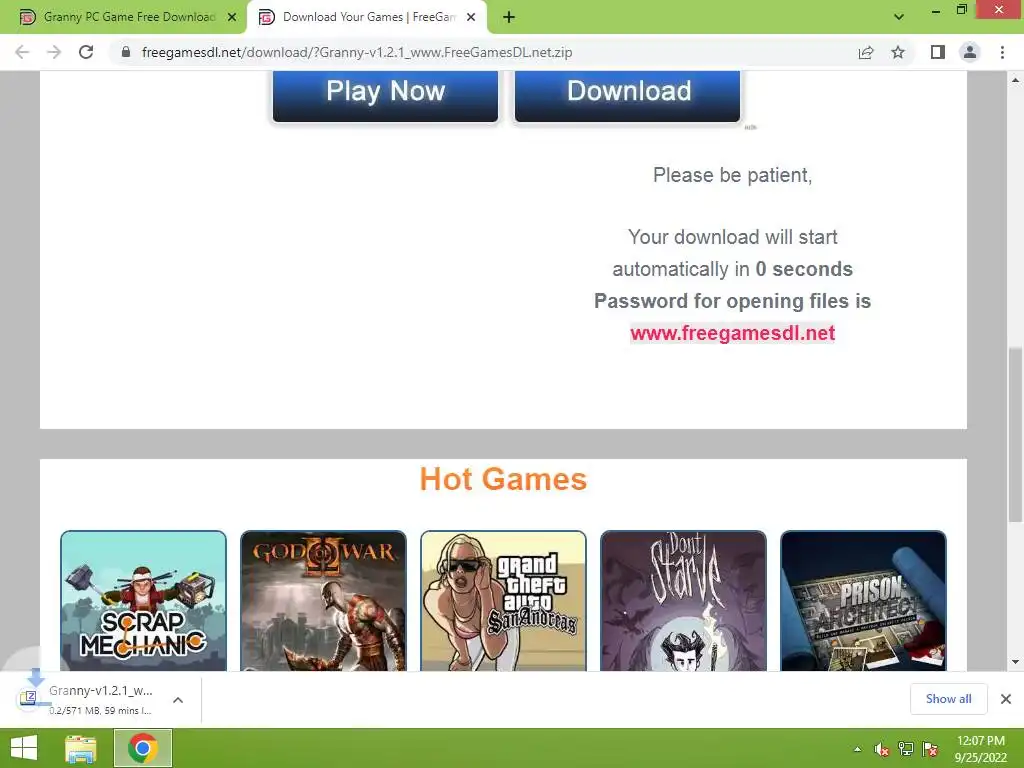Screen dimensions: 1024x768
Task: Click Show all downloads
Action: (948, 699)
